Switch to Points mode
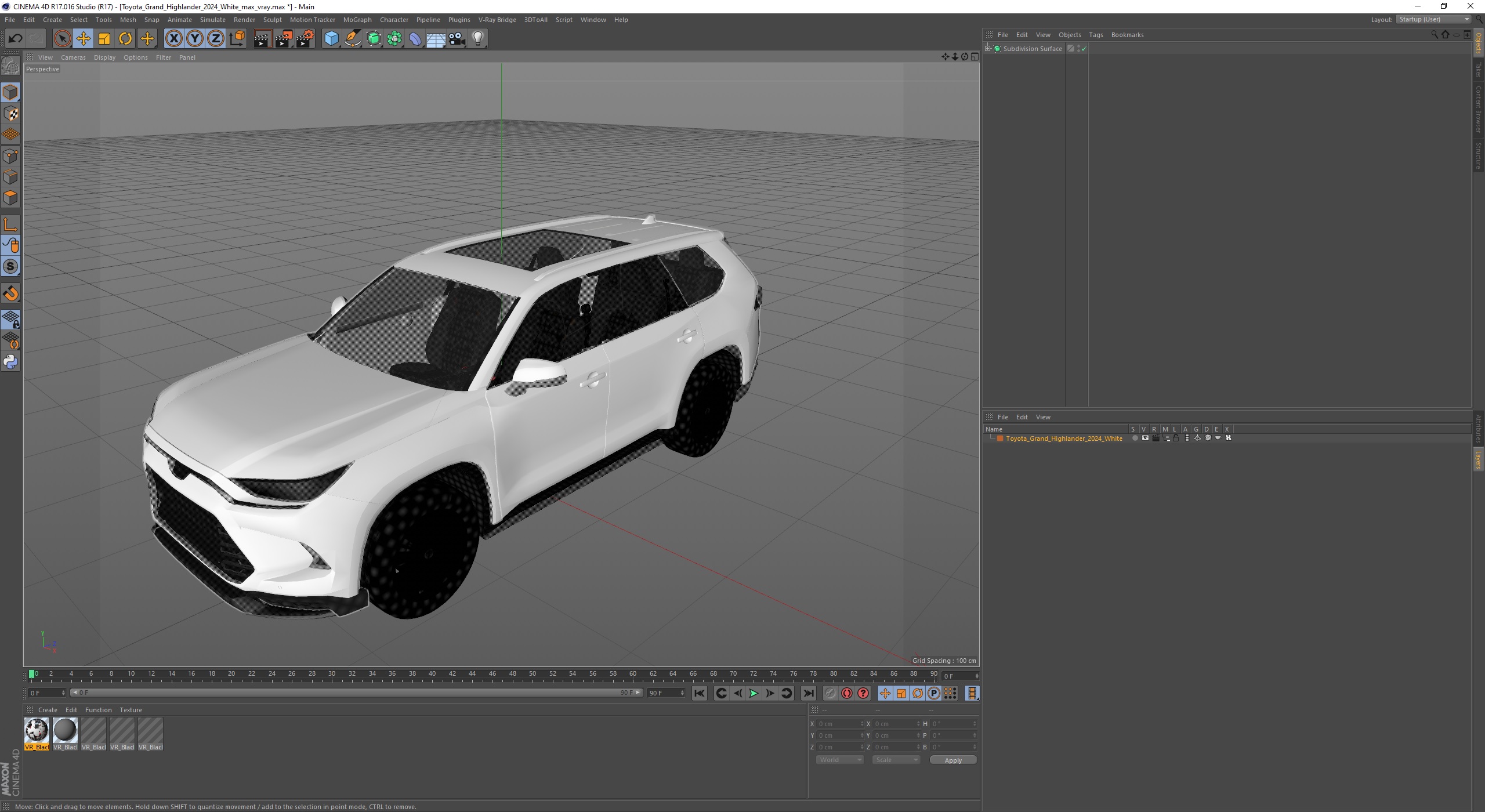This screenshot has height=812, width=1485. pyautogui.click(x=10, y=156)
